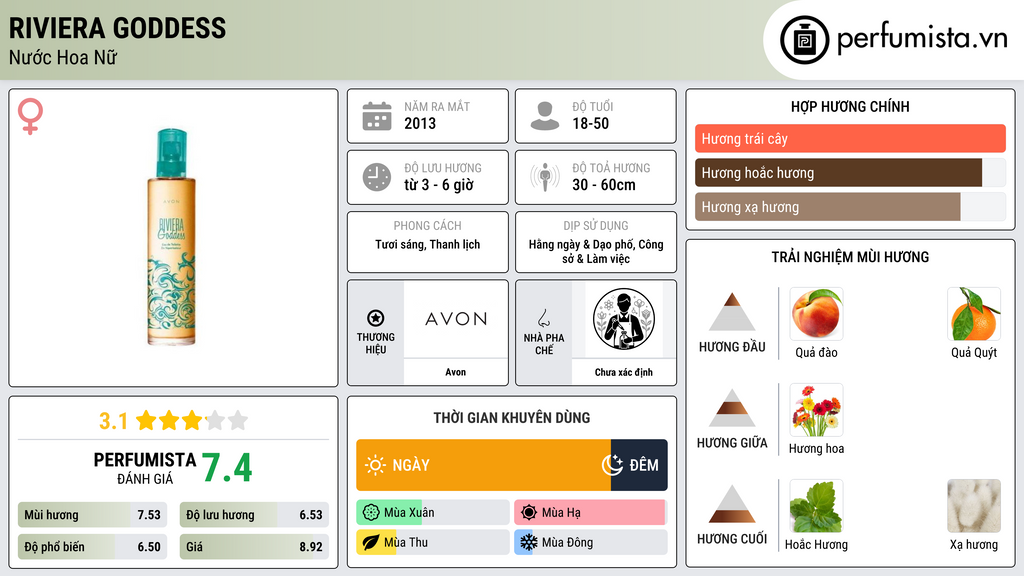
Task: Click the sillage person icon for Độ toả hương
Action: (545, 177)
